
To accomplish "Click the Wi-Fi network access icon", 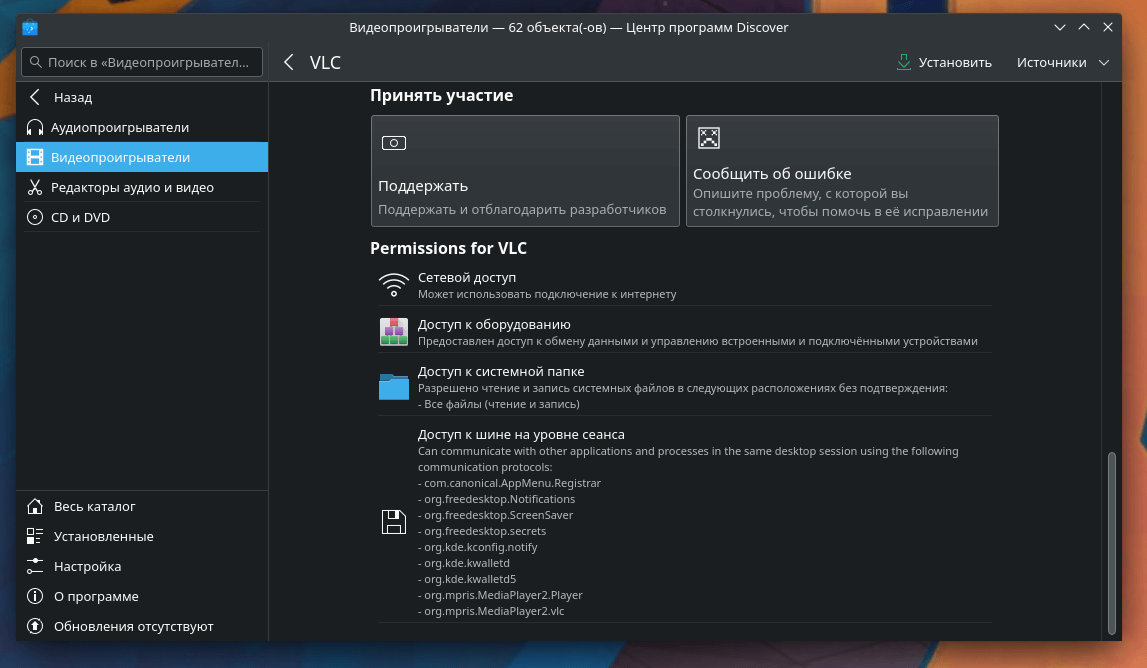I will pyautogui.click(x=394, y=285).
